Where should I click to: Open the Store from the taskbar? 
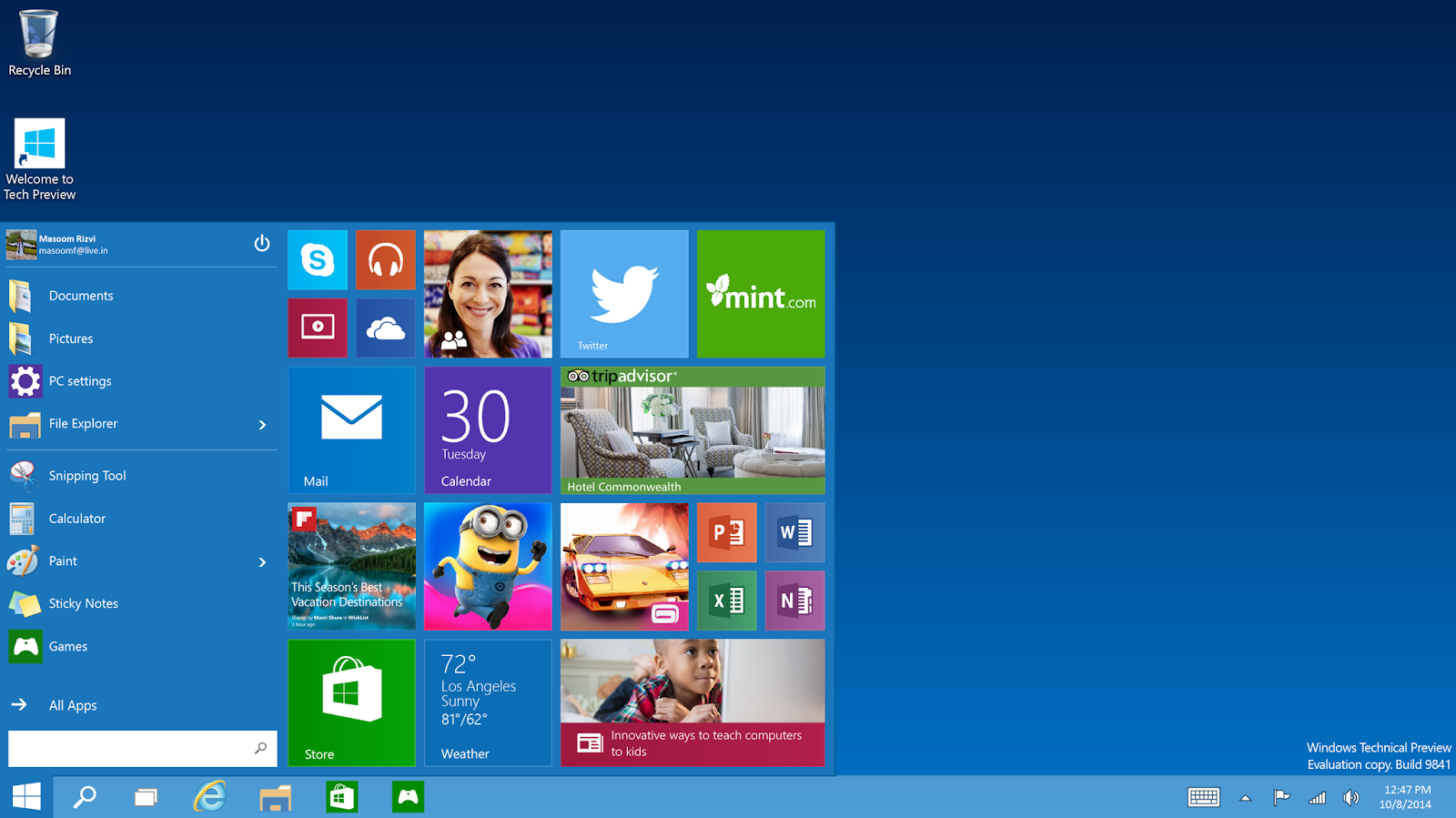coord(341,797)
